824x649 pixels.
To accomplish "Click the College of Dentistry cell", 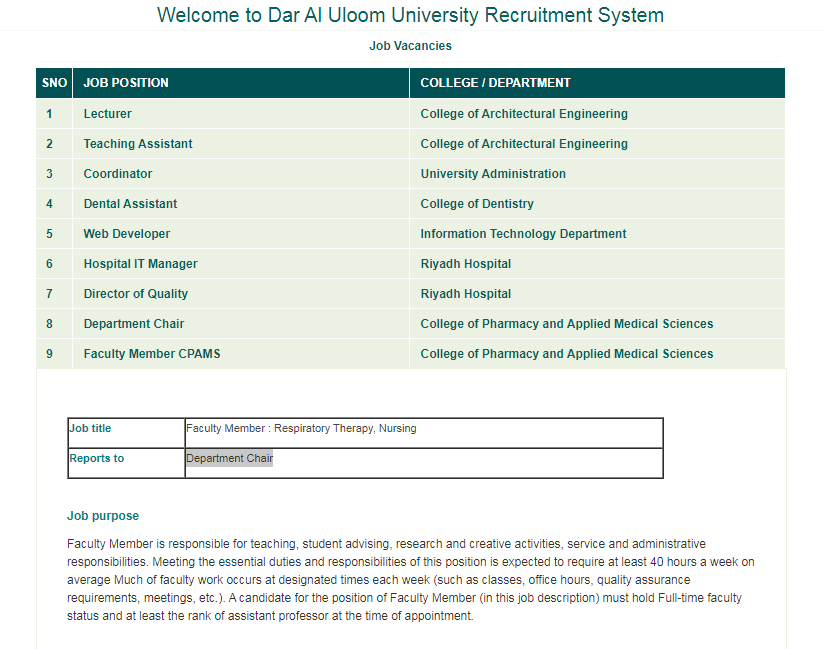I will click(477, 204).
